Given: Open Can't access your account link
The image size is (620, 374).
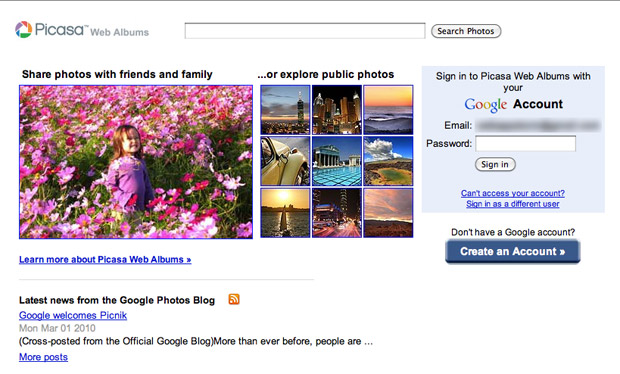Looking at the screenshot, I should (x=512, y=193).
